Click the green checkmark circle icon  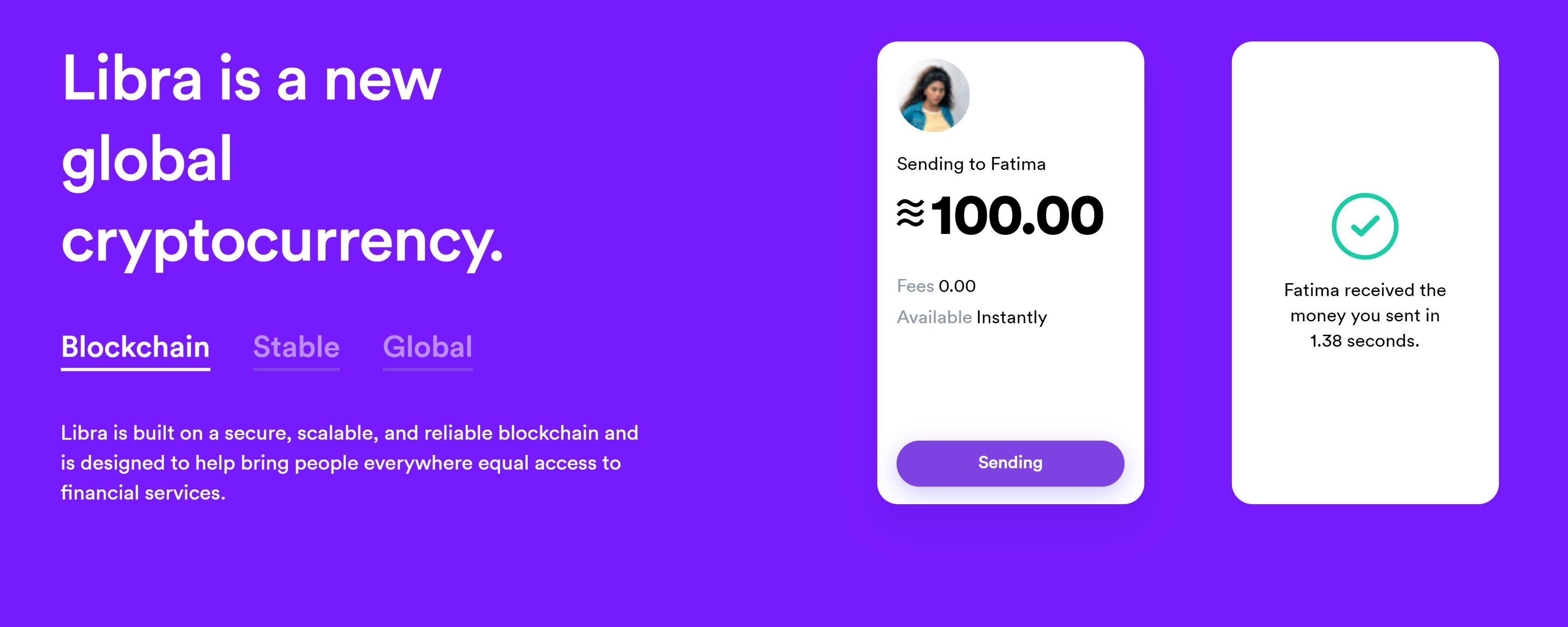[x=1365, y=226]
